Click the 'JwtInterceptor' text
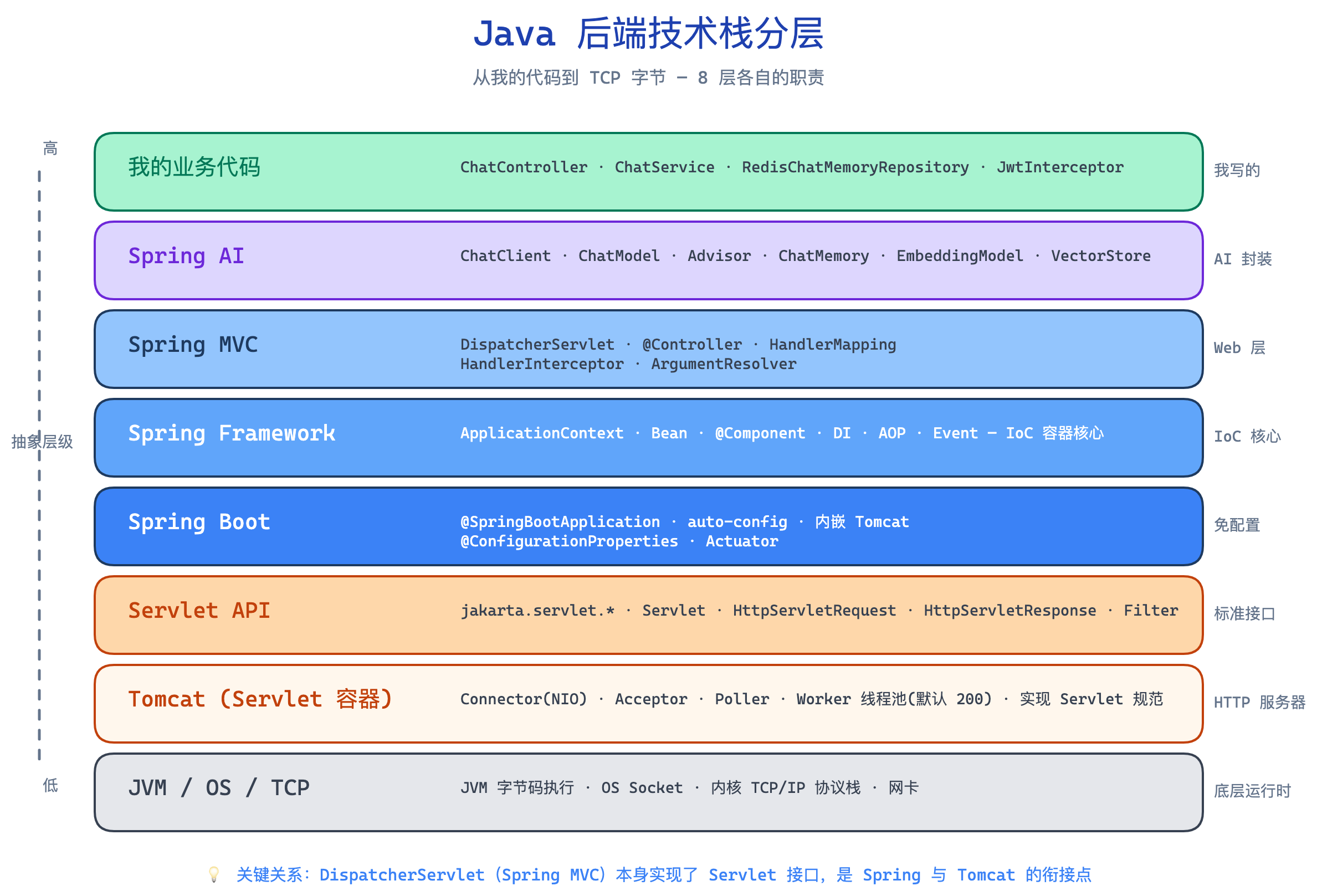The width and height of the screenshot is (1317, 896). (x=1060, y=167)
